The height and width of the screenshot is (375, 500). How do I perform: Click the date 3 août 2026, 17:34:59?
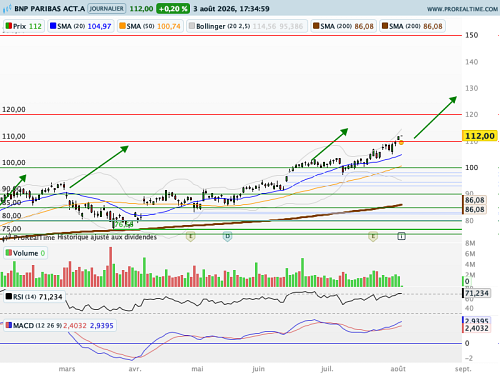tap(231, 9)
